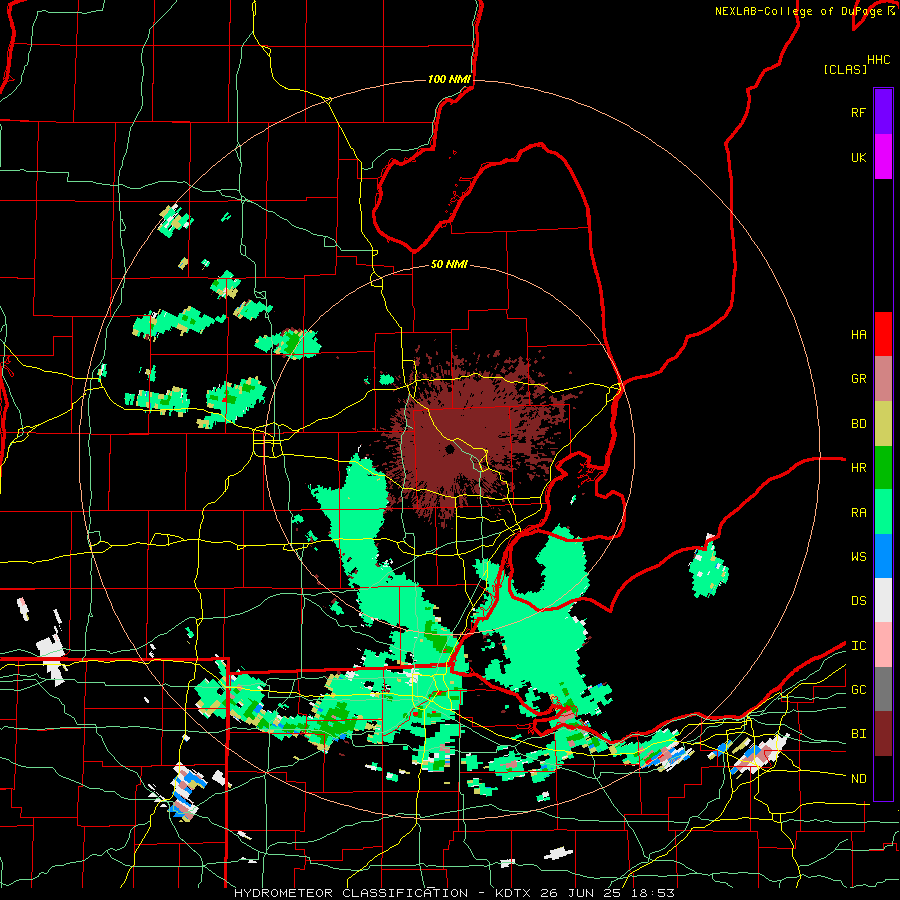Click the UK legend label
Screen dimensions: 900x900
coord(858,157)
